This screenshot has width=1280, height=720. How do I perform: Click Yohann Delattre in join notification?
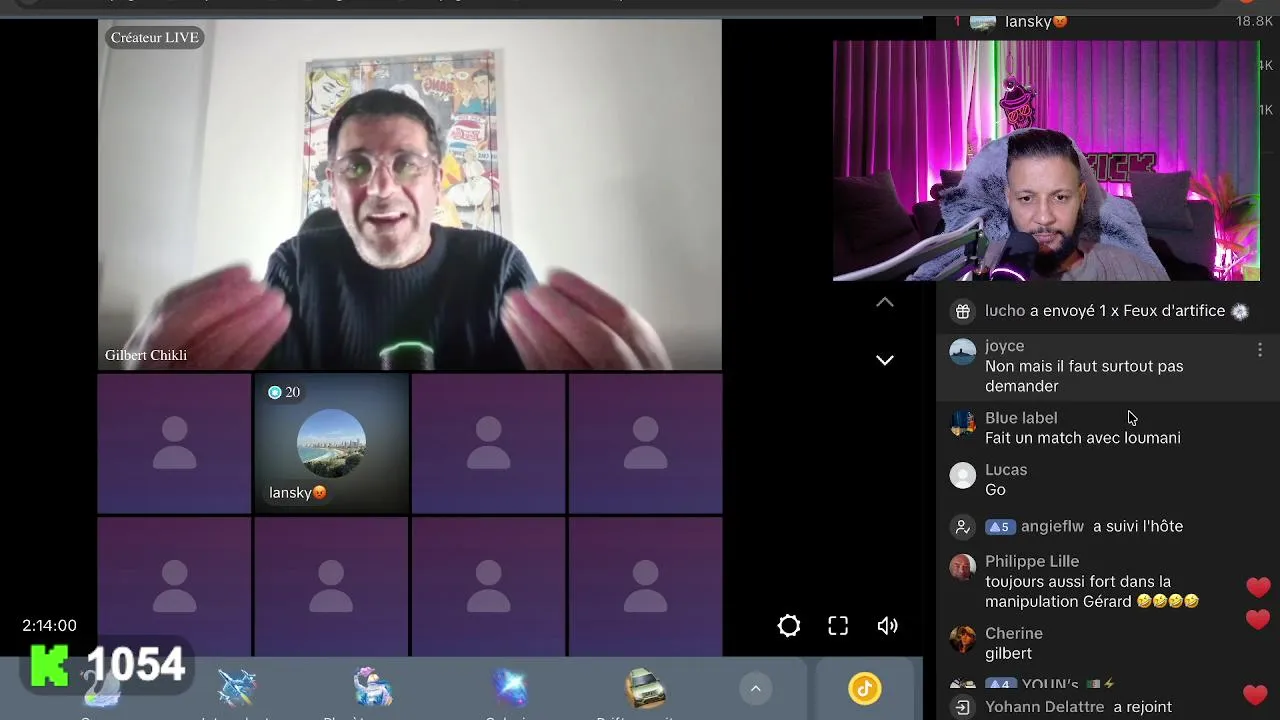(1045, 707)
